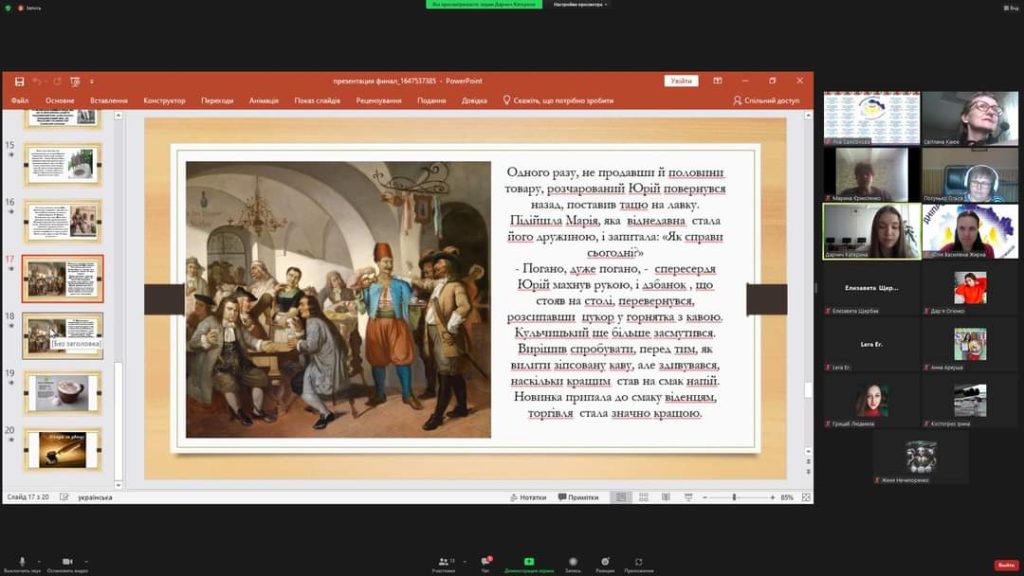This screenshot has height=576, width=1024.
Task: Click the 85% zoom level value
Action: click(x=787, y=498)
